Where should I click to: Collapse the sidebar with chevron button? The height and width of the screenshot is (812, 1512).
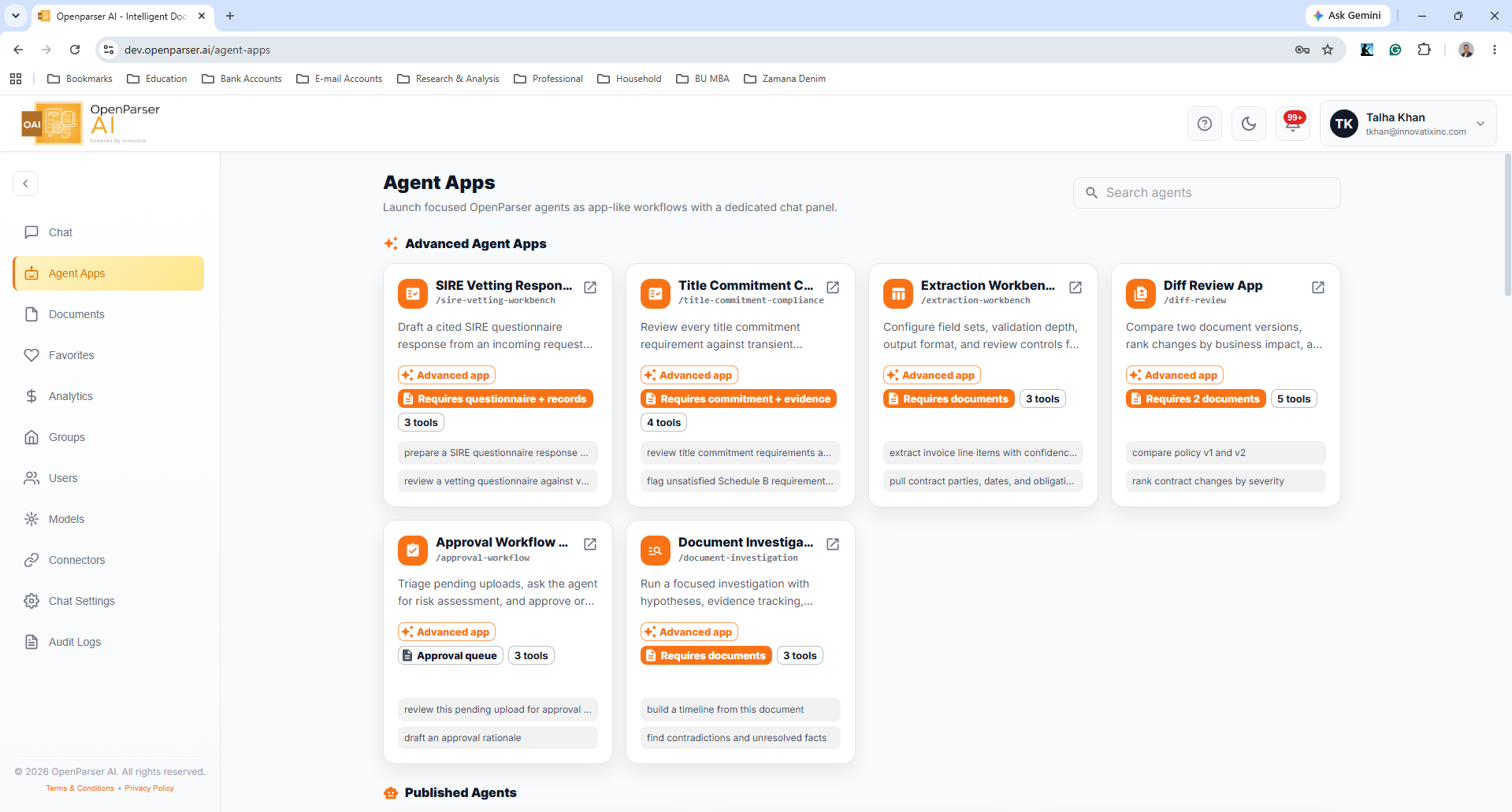click(25, 184)
